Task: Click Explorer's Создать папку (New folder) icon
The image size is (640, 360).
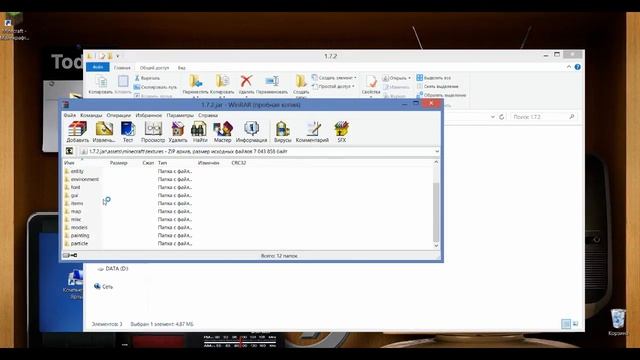Action: pos(301,81)
